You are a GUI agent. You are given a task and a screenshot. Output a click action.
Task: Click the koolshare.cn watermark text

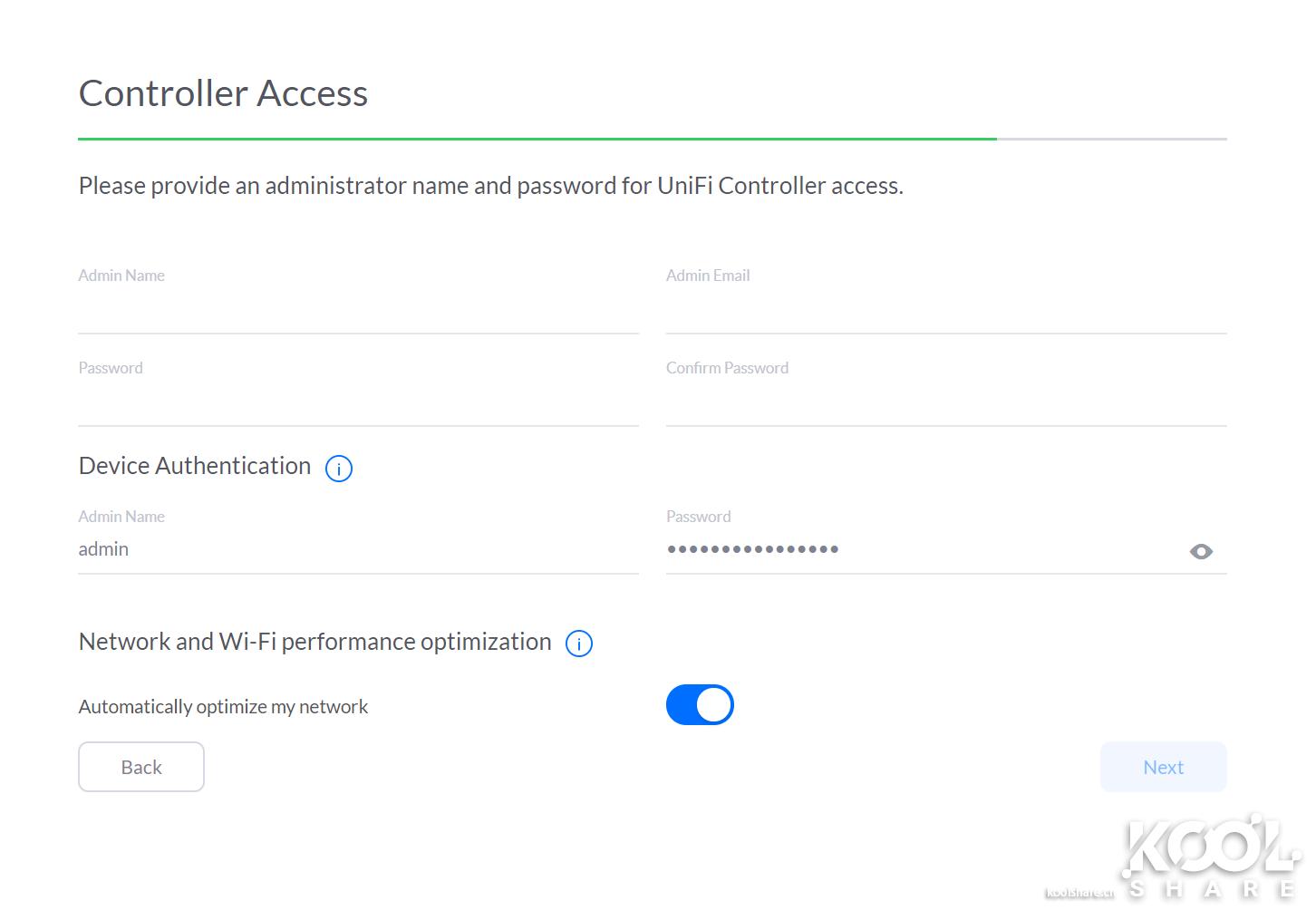(x=1081, y=893)
